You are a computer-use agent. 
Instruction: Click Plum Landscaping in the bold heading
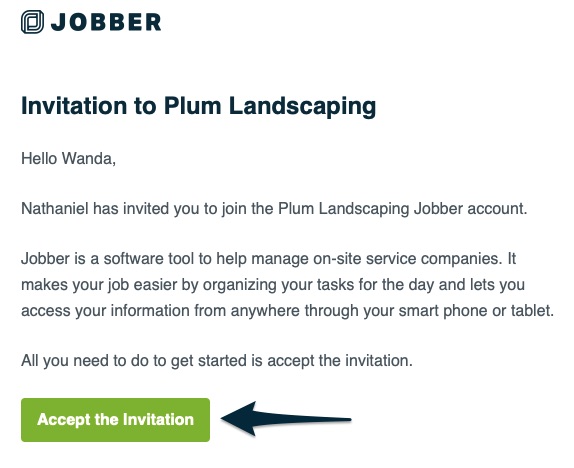270,107
